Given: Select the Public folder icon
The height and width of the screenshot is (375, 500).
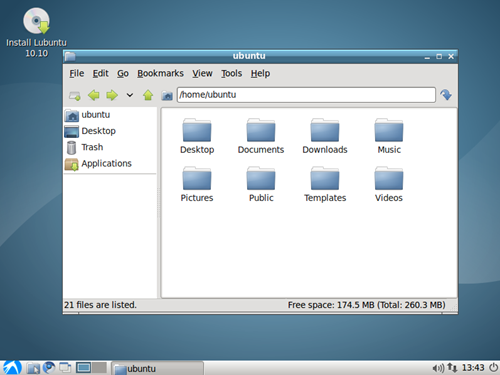Looking at the screenshot, I should pos(261,184).
